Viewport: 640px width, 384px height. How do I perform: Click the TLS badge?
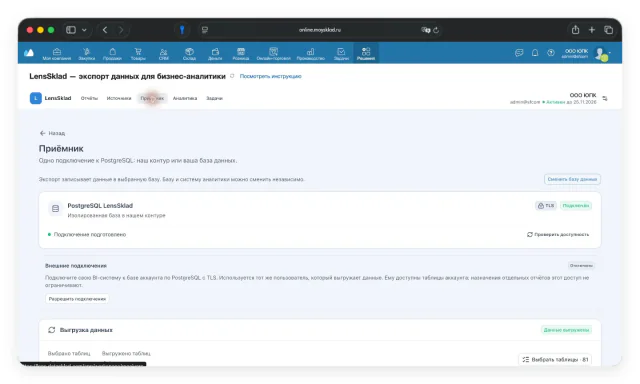(546, 206)
